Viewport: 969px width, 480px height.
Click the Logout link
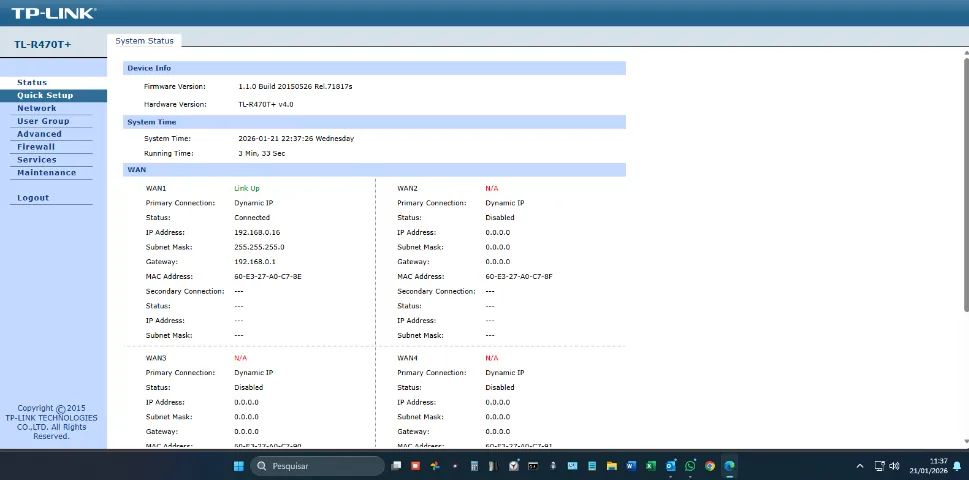pyautogui.click(x=33, y=198)
